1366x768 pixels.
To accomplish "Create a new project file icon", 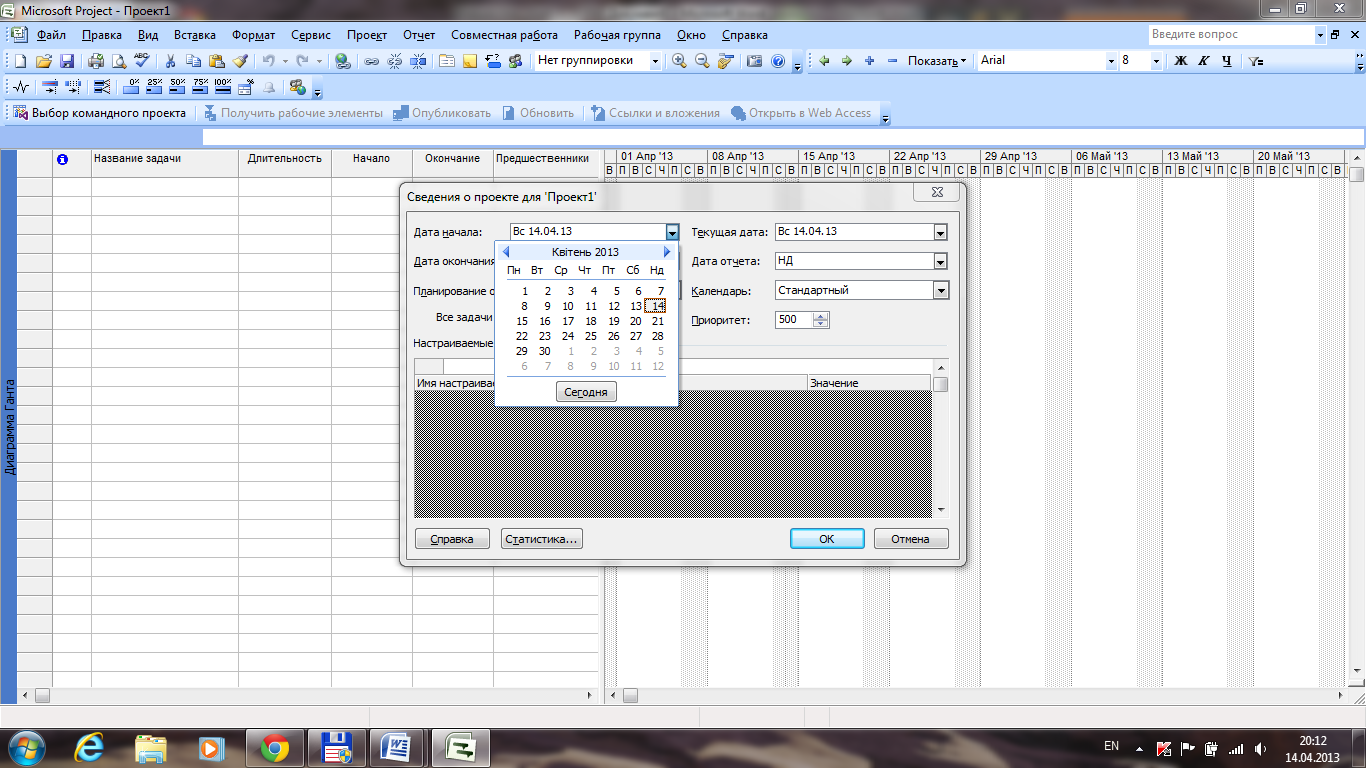I will pos(20,61).
